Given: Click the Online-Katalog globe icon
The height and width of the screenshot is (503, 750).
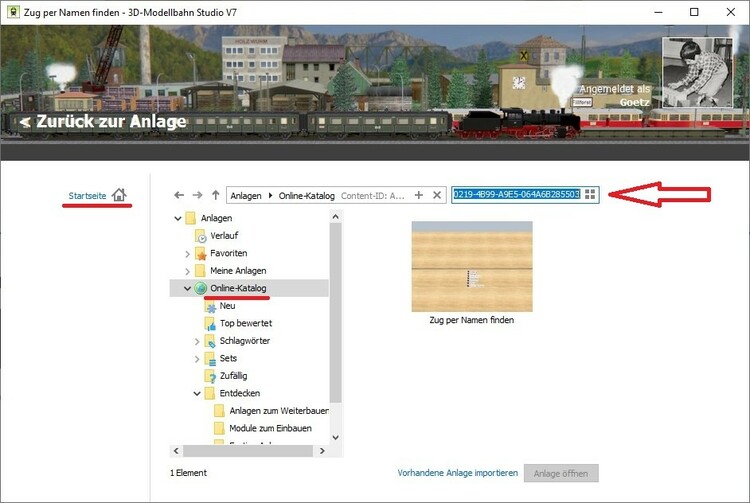Looking at the screenshot, I should (x=200, y=288).
